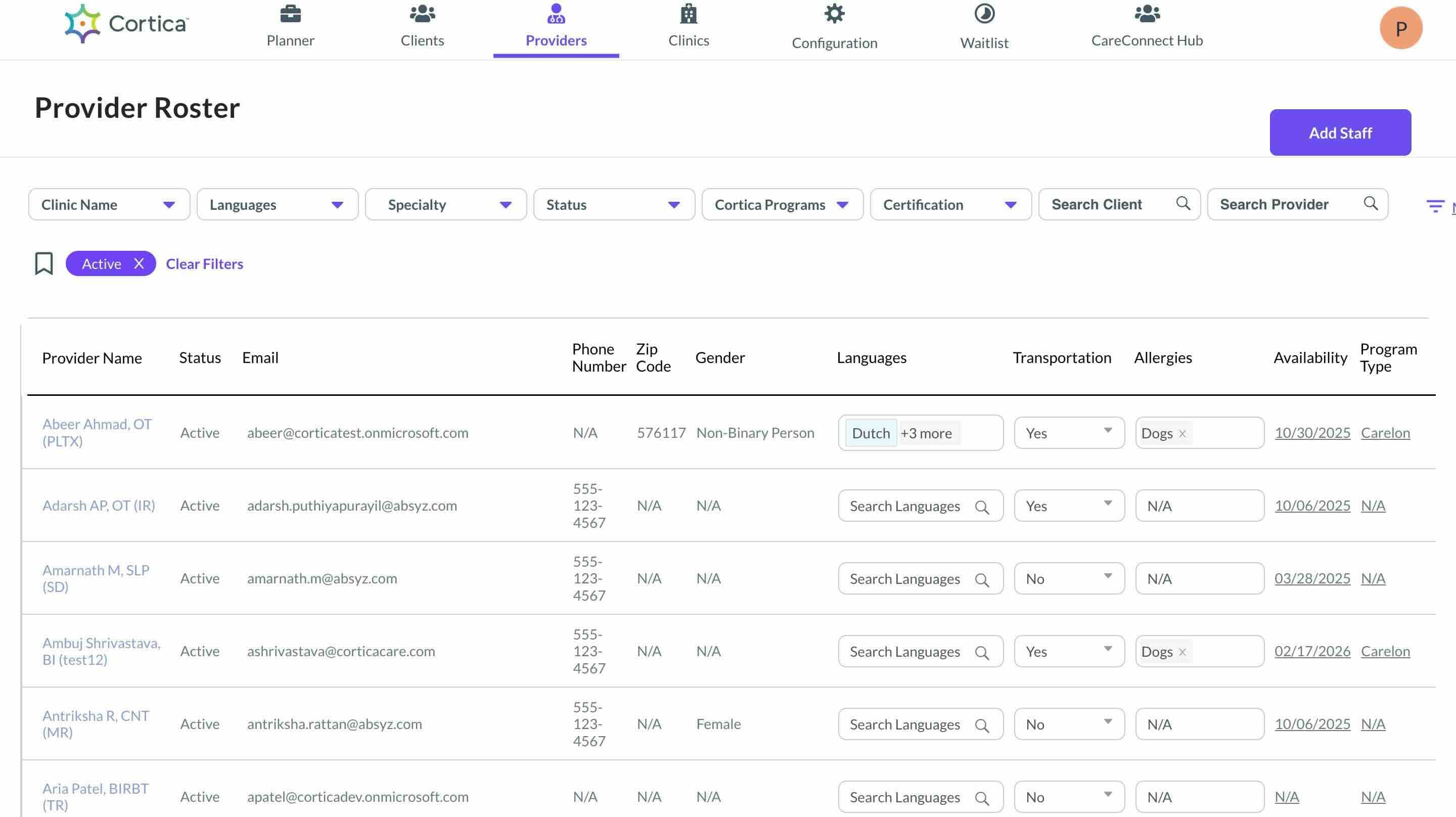The image size is (1456, 817).
Task: Click the CareConnect Hub group icon
Action: tap(1147, 14)
